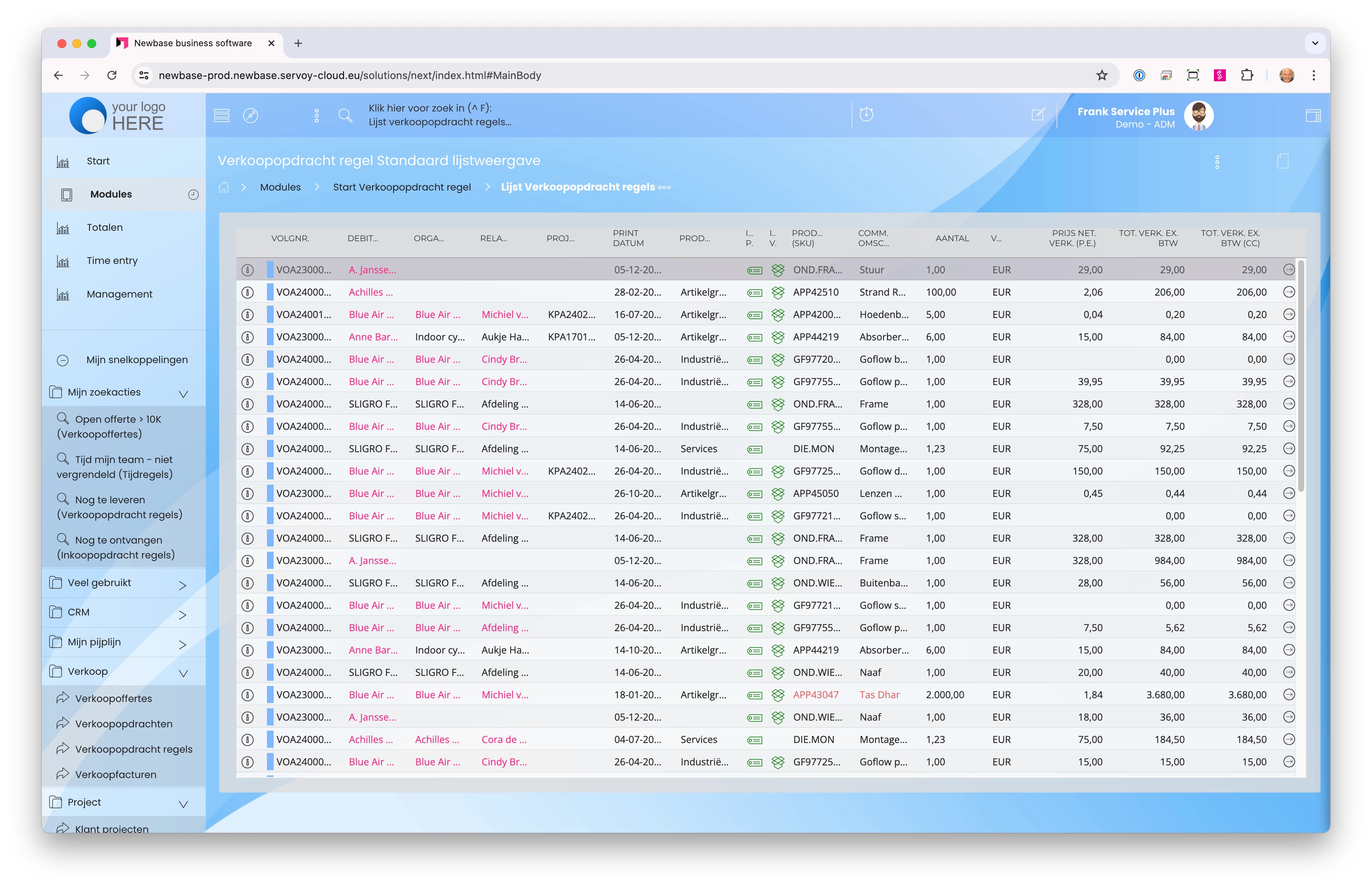Click the magnifier search icon in header

pyautogui.click(x=345, y=115)
